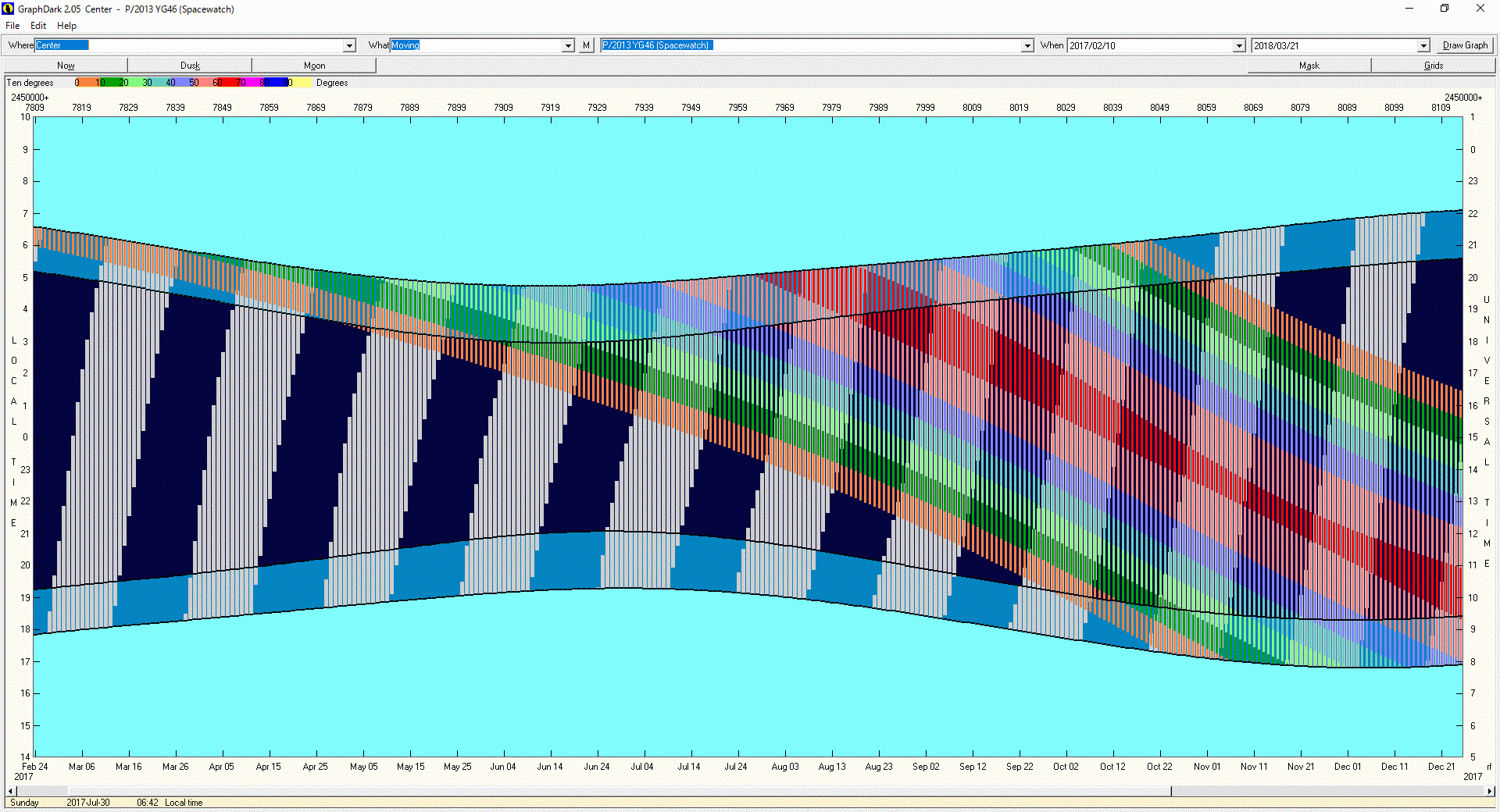Close the GraphDark window
Image resolution: width=1500 pixels, height=812 pixels.
[1480, 9]
